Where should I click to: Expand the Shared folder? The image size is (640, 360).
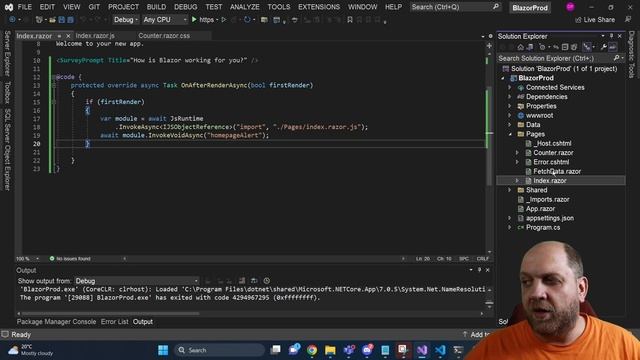pos(509,190)
